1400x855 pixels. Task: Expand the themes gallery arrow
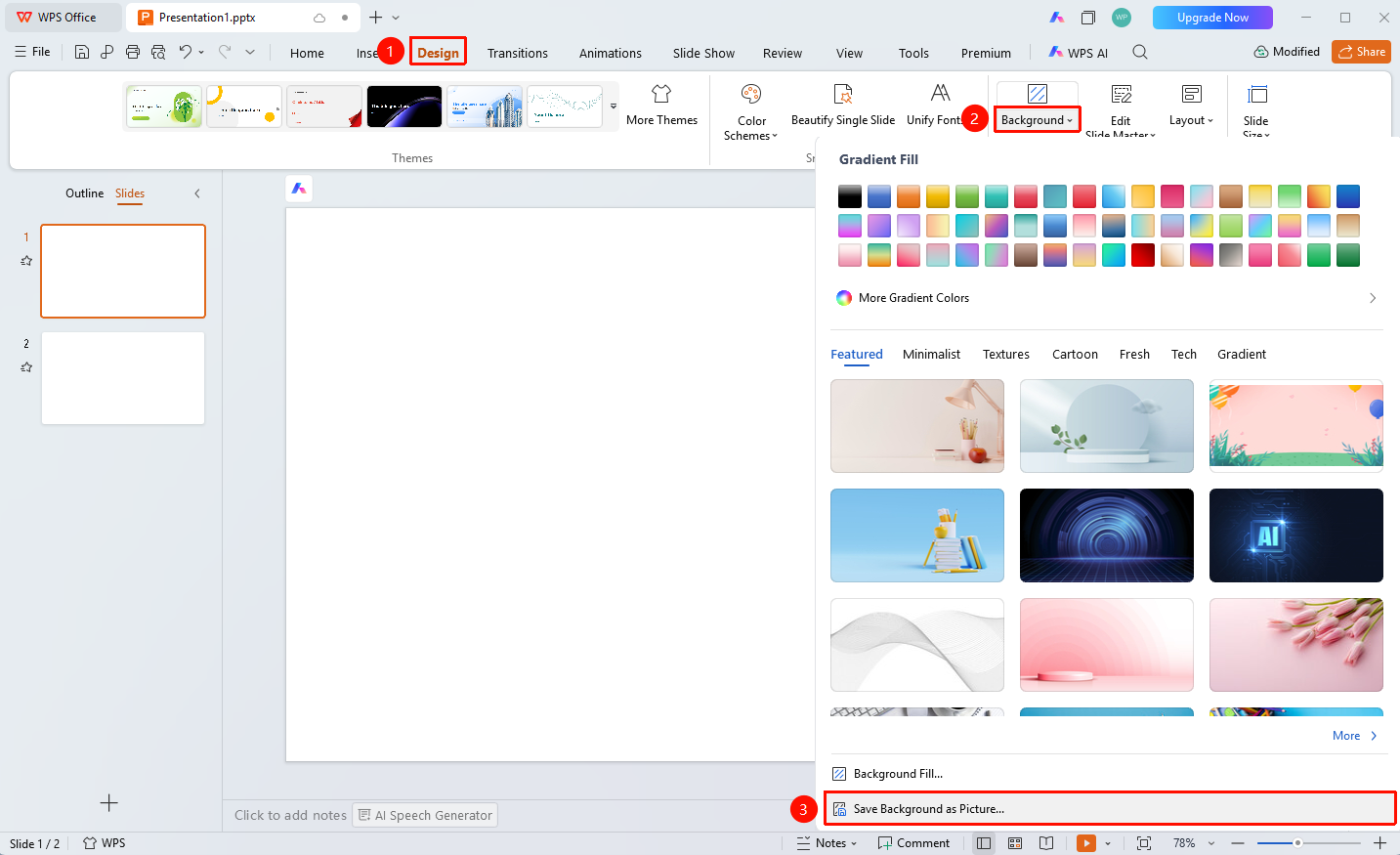coord(614,107)
